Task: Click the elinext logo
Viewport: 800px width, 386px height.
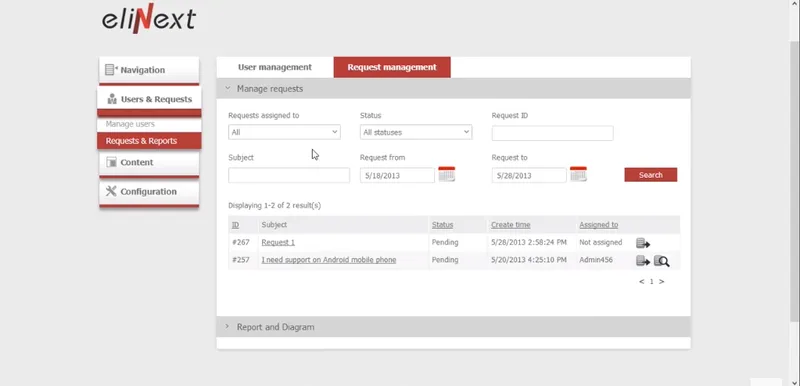Action: coord(148,19)
